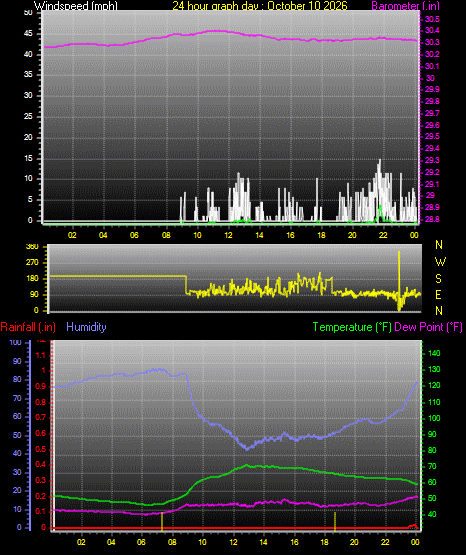Select the "Windspeed (mph)" heading
The height and width of the screenshot is (555, 466).
tap(75, 6)
